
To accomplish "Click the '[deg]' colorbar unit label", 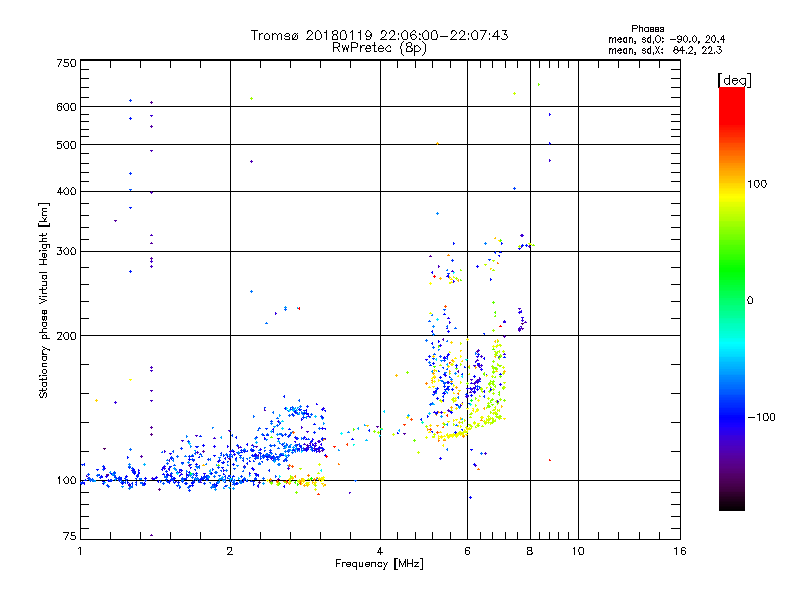I will click(734, 80).
